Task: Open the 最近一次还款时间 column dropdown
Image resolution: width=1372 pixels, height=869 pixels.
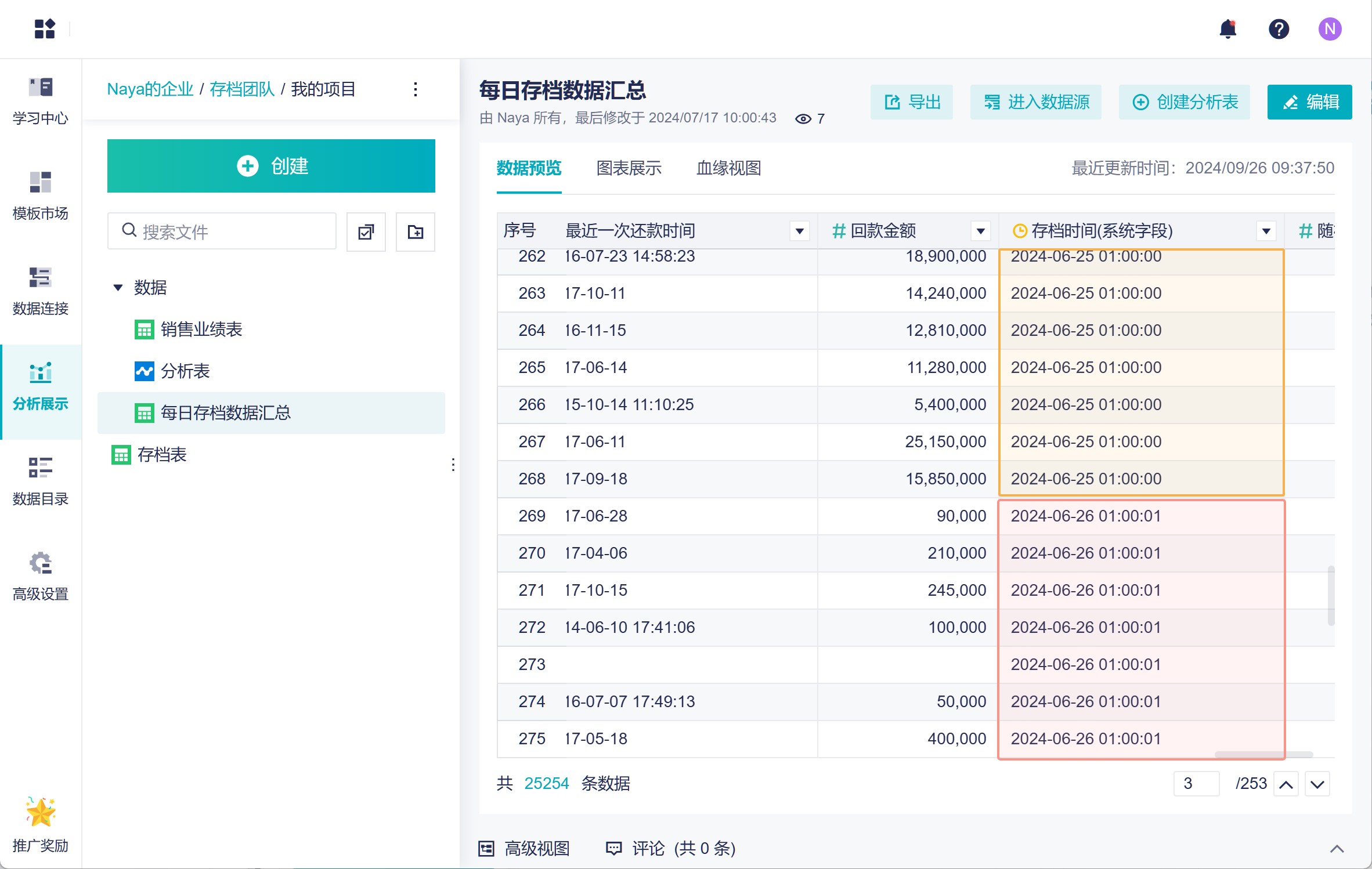Action: tap(799, 231)
